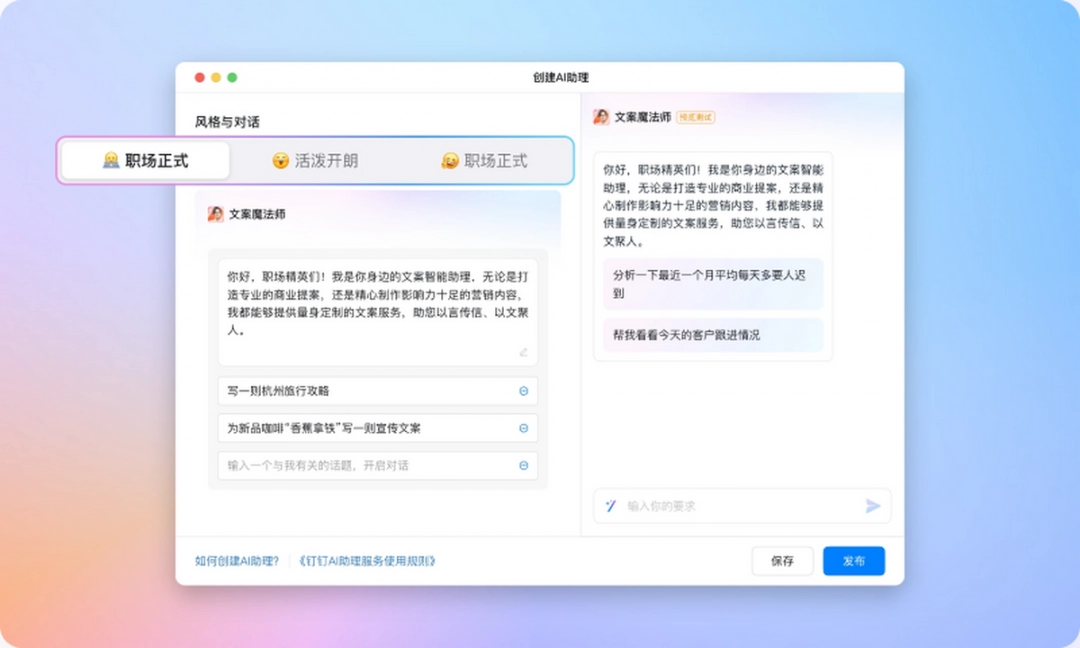Image resolution: width=1080 pixels, height=648 pixels.
Task: Click the magic wand icon in 输入你的要求 field
Action: [x=611, y=506]
